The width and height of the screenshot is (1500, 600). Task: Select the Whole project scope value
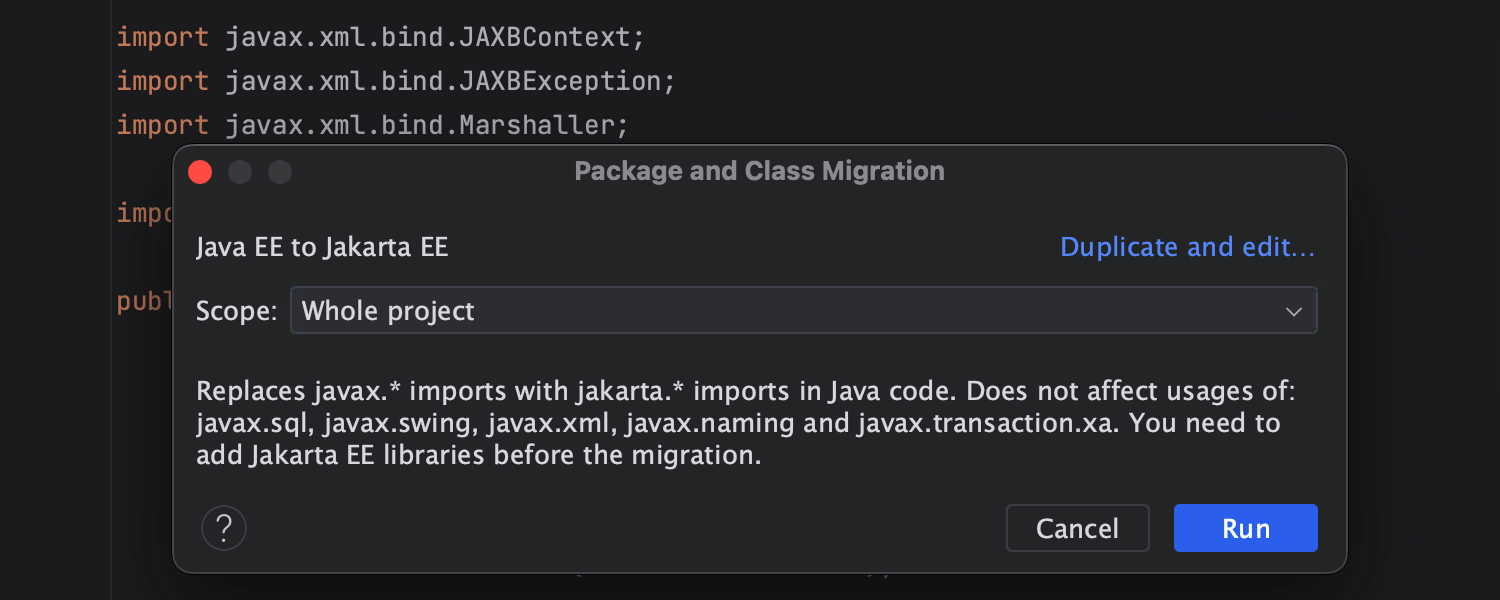point(388,311)
